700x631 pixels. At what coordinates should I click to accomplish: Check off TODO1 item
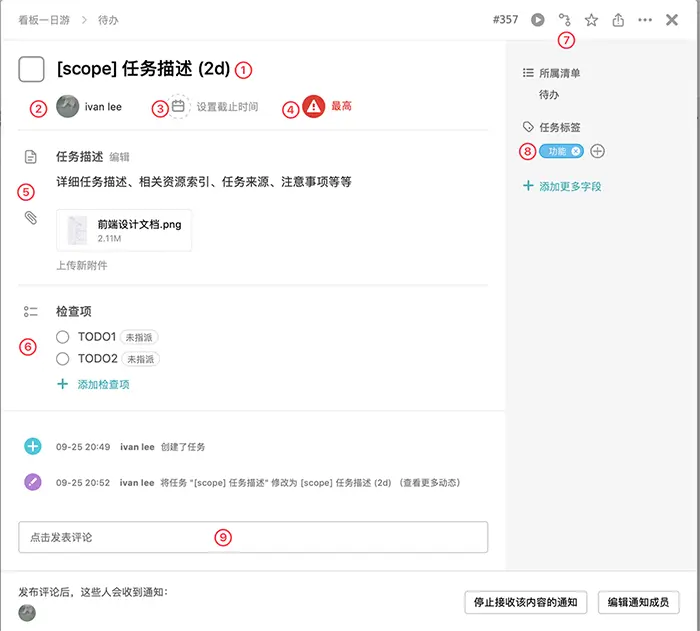[62, 337]
